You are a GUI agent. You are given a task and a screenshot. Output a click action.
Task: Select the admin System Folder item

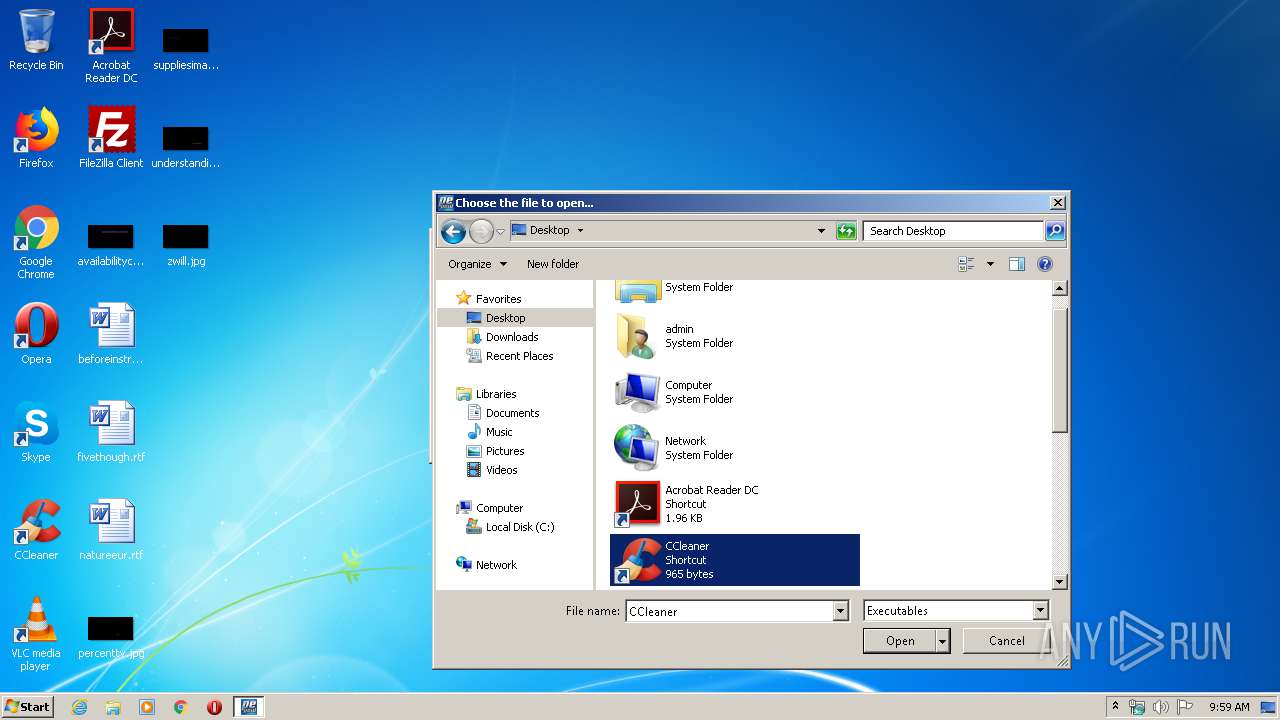[x=735, y=336]
